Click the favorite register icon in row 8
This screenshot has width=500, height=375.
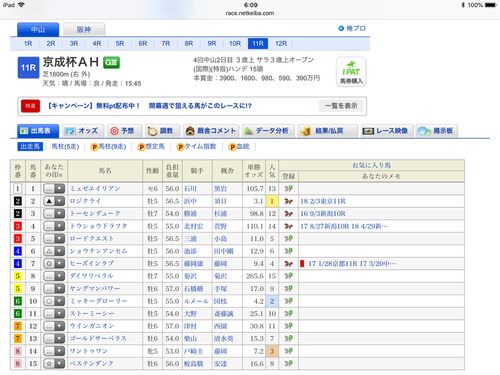click(x=288, y=276)
